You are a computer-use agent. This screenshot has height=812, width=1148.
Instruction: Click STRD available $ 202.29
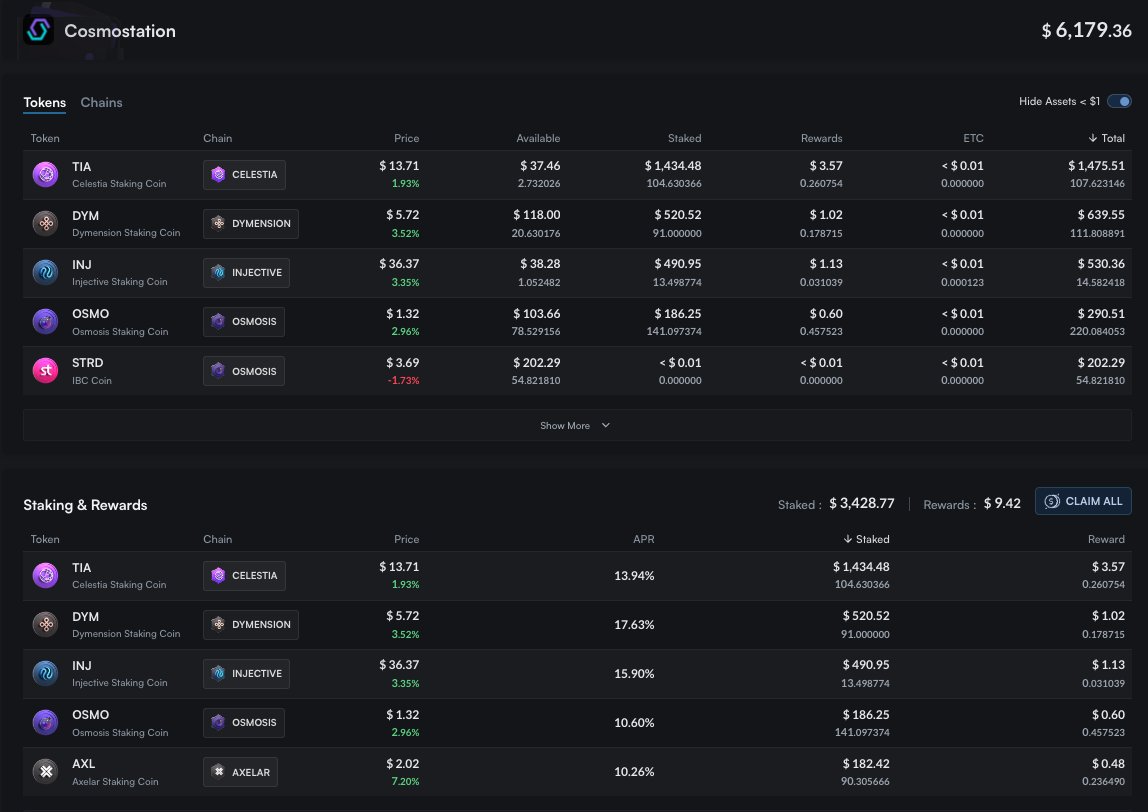click(x=537, y=362)
